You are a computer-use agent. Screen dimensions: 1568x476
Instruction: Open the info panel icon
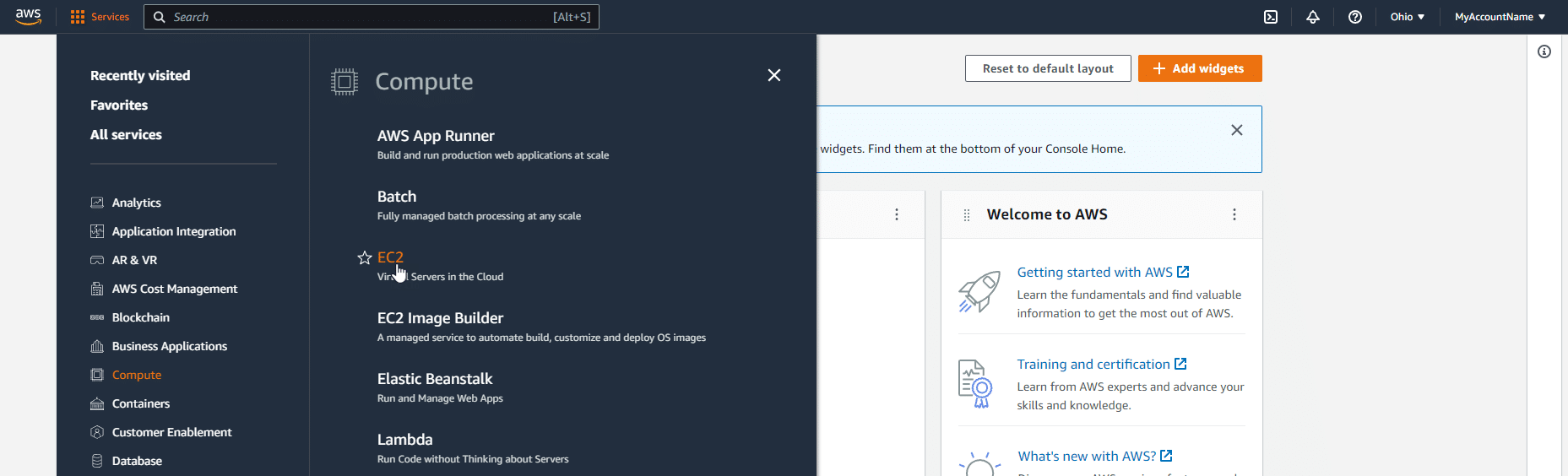tap(1544, 51)
